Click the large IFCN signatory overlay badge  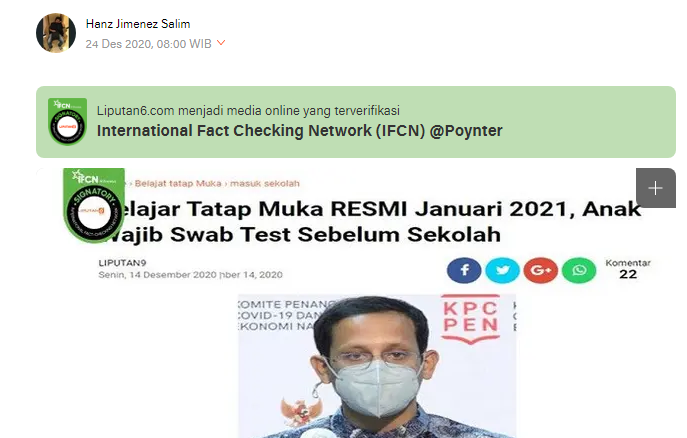94,205
